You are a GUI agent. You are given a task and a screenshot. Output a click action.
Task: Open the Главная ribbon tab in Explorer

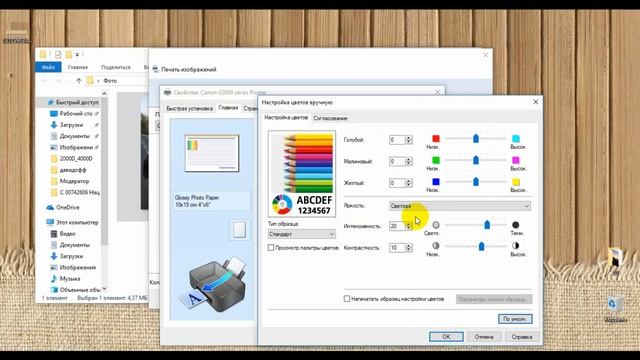click(x=78, y=67)
